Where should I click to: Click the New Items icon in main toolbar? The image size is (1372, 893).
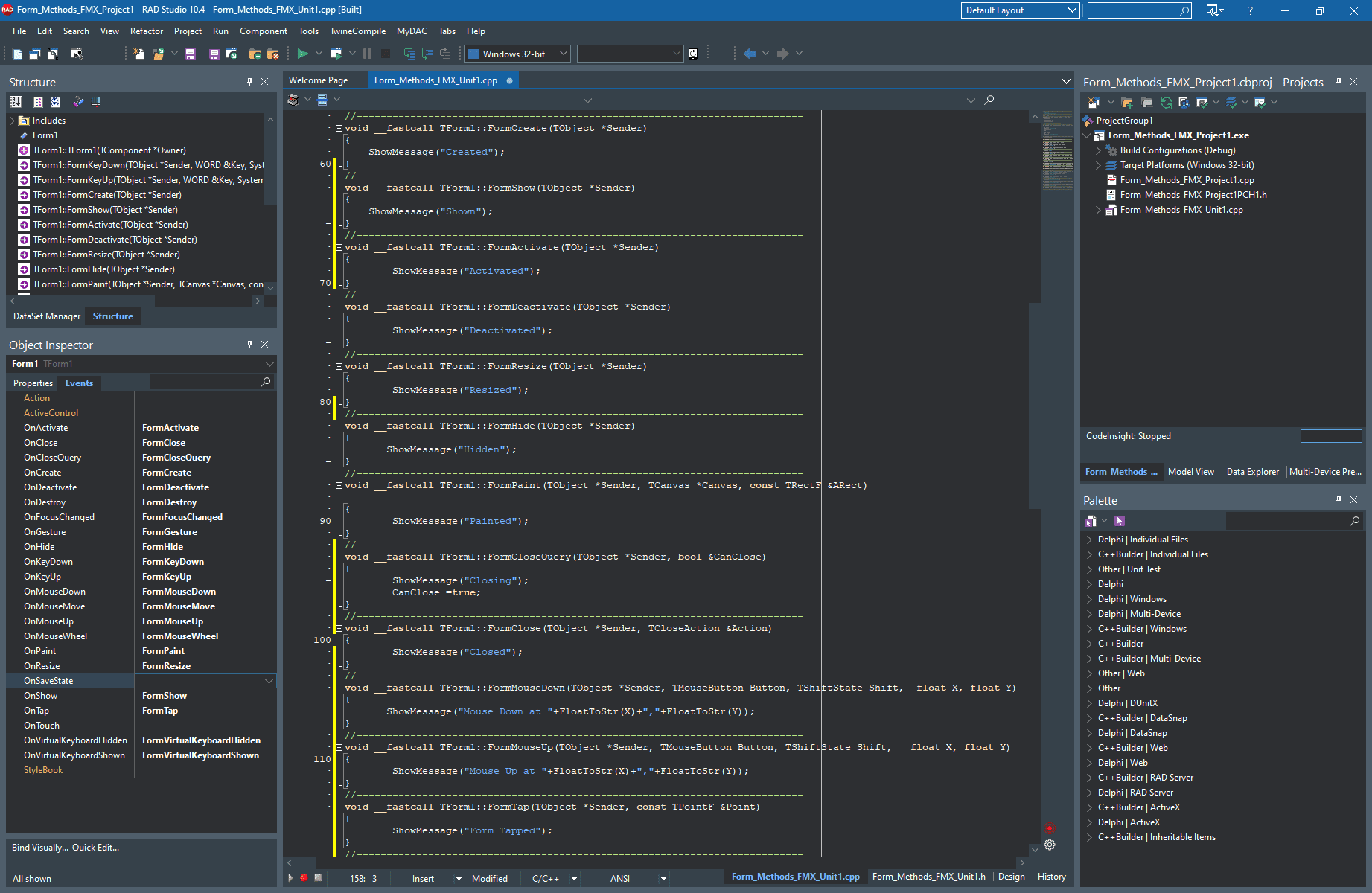tap(138, 54)
